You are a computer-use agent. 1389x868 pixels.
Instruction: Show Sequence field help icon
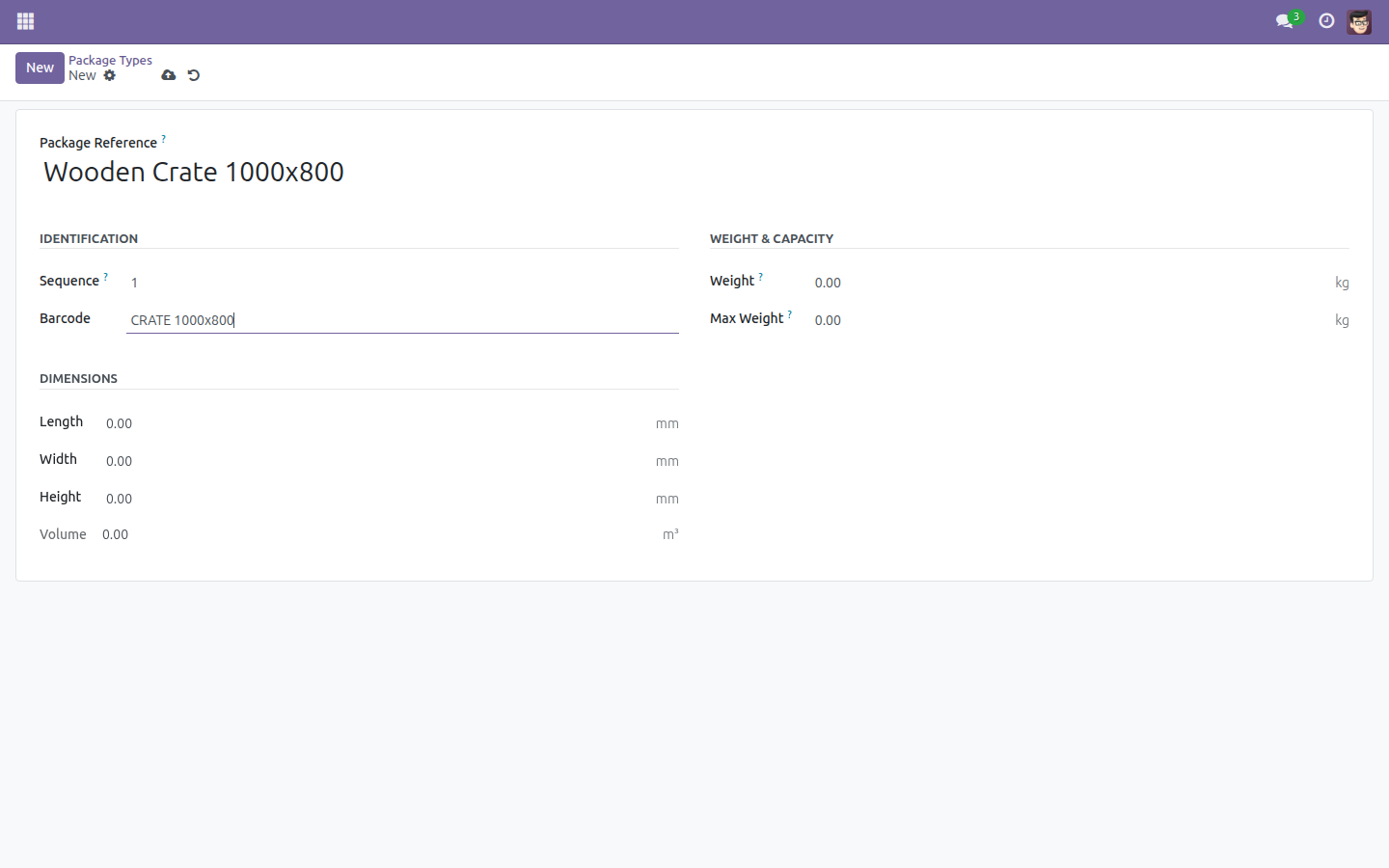(106, 277)
